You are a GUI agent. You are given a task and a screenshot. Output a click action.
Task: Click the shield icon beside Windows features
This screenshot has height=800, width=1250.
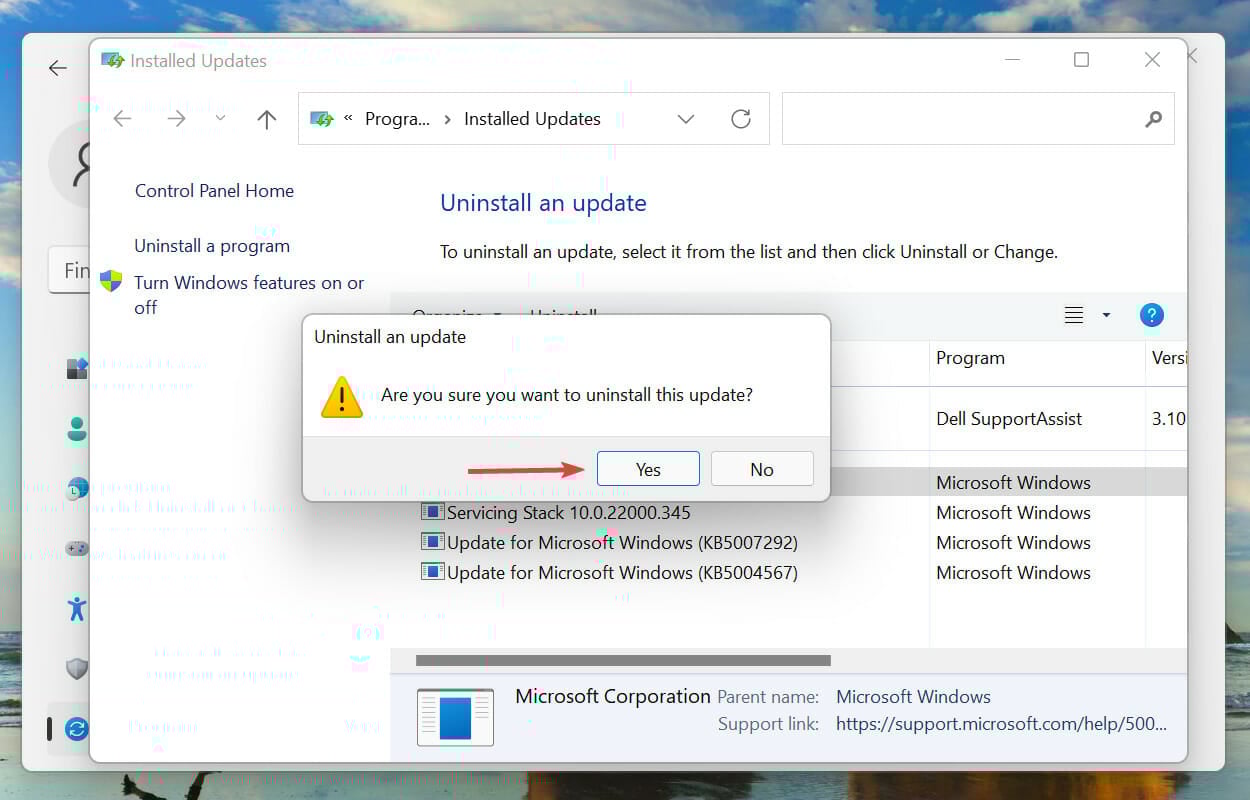(x=111, y=281)
